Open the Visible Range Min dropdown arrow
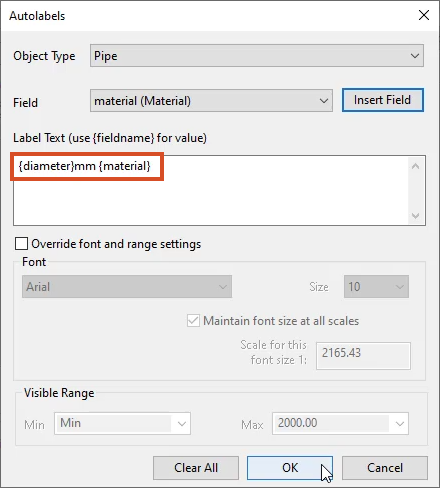 [182, 424]
